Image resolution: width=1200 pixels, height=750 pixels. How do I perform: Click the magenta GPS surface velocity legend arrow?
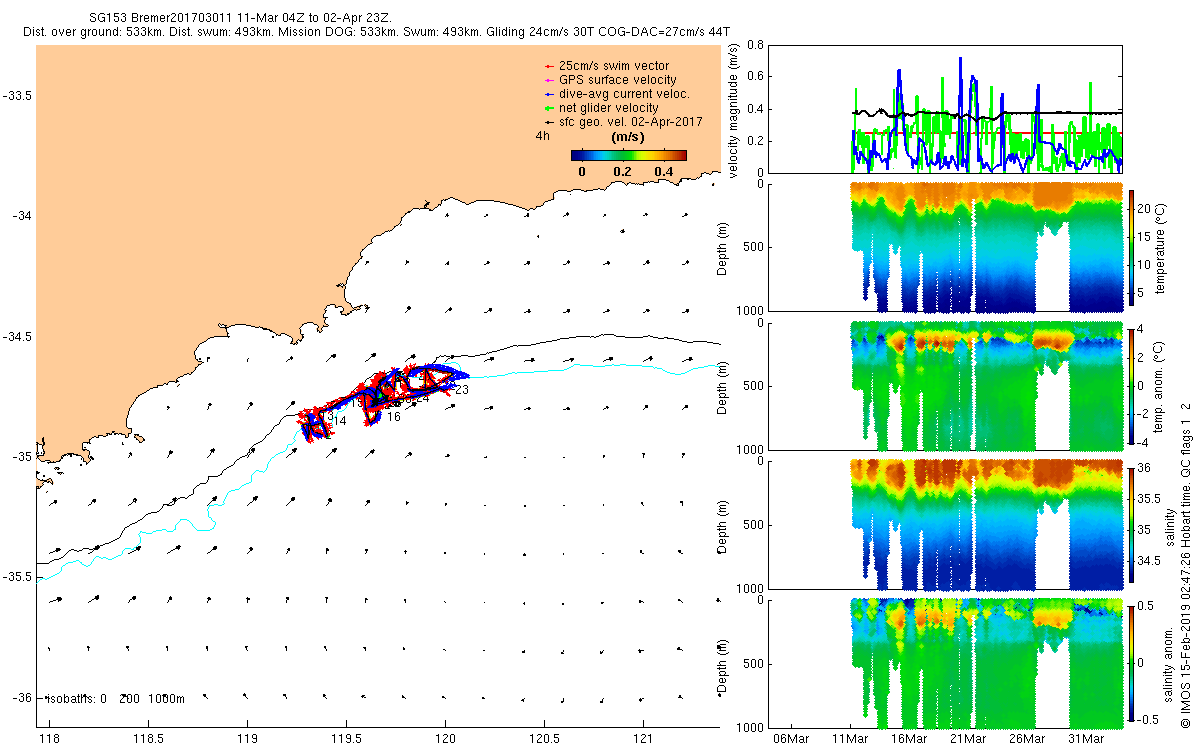tap(549, 80)
